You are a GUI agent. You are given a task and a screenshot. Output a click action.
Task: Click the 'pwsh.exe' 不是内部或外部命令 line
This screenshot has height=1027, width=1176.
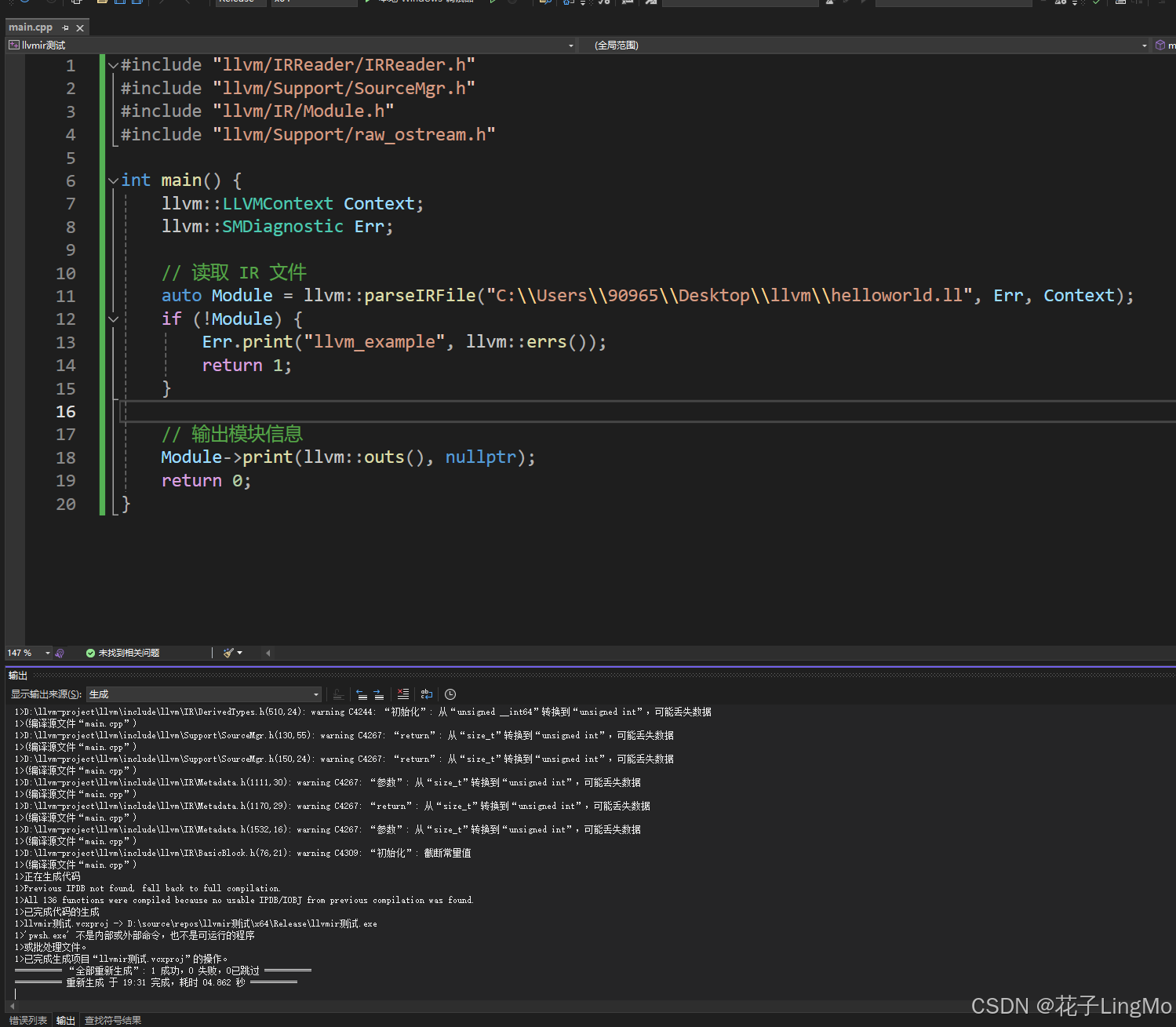[x=135, y=936]
